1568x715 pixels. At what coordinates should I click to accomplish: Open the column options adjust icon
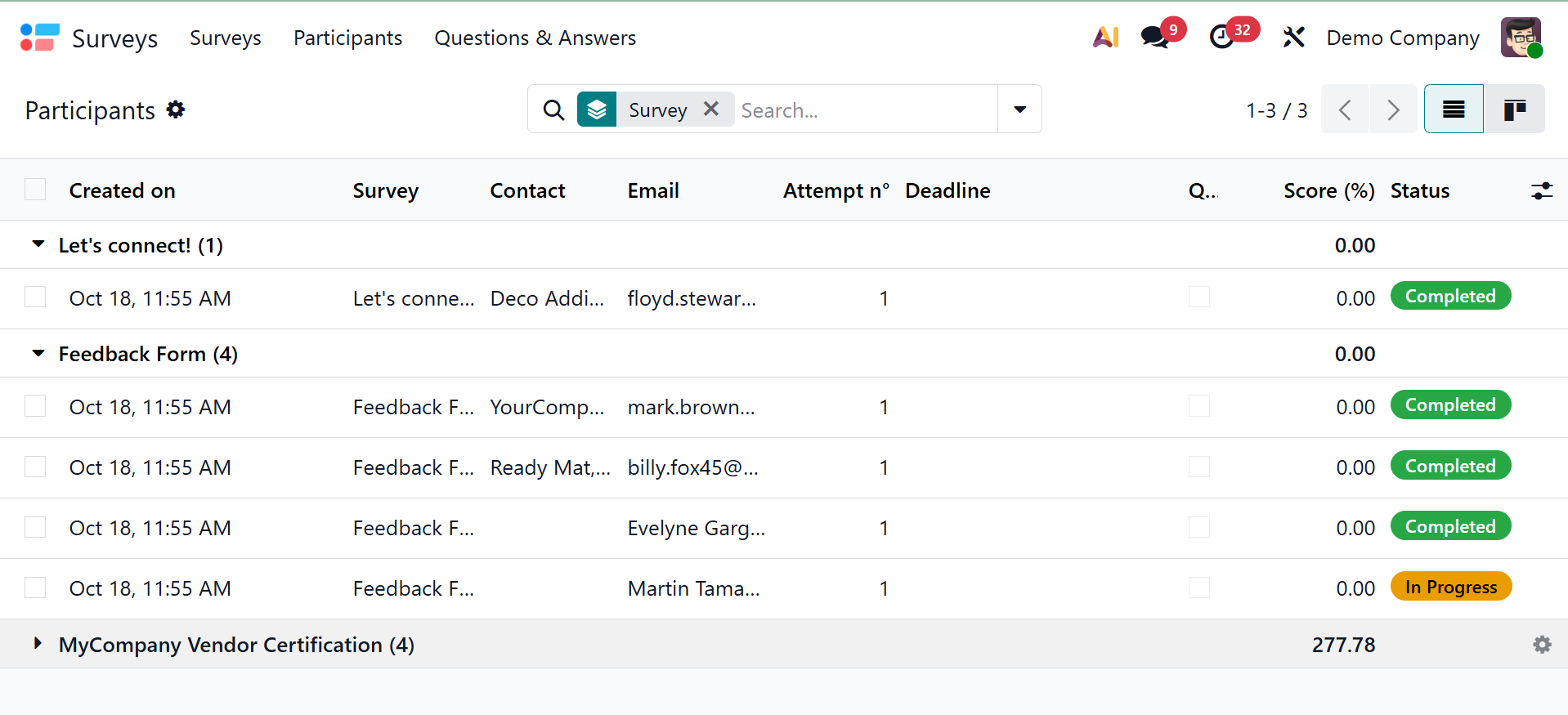tap(1541, 191)
